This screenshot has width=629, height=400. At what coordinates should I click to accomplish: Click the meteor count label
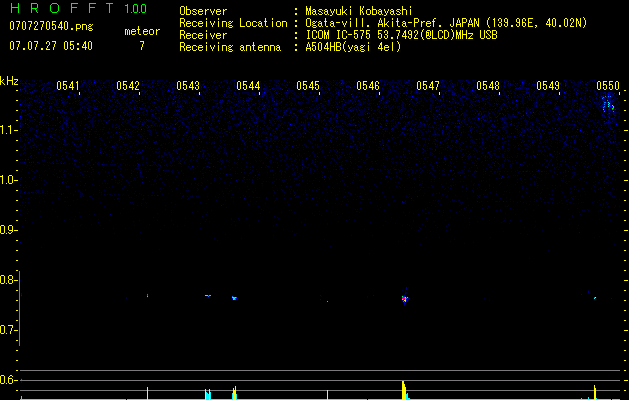tap(142, 31)
